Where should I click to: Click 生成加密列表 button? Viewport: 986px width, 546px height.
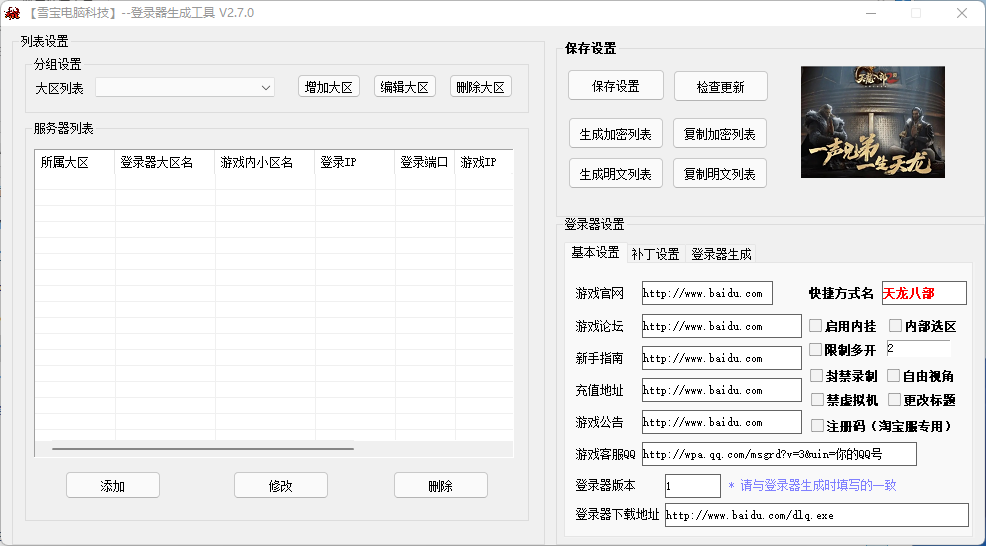(615, 134)
